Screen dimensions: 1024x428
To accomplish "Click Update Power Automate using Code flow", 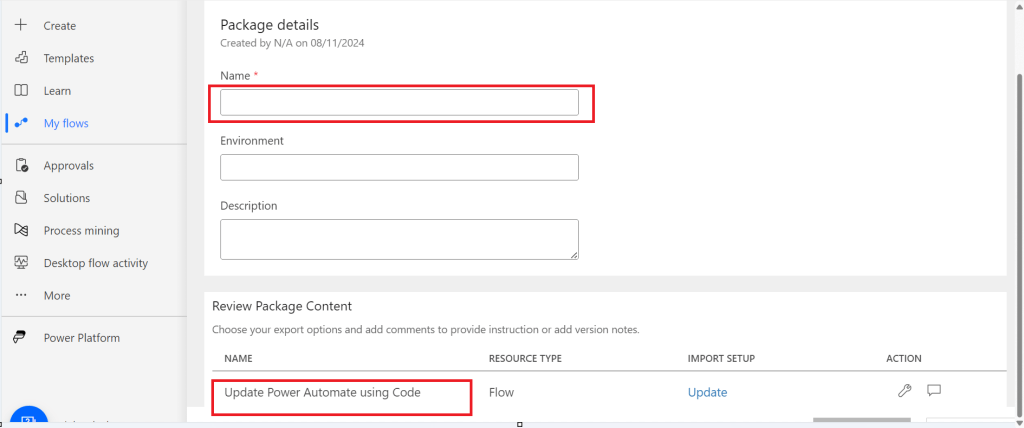I will (322, 392).
